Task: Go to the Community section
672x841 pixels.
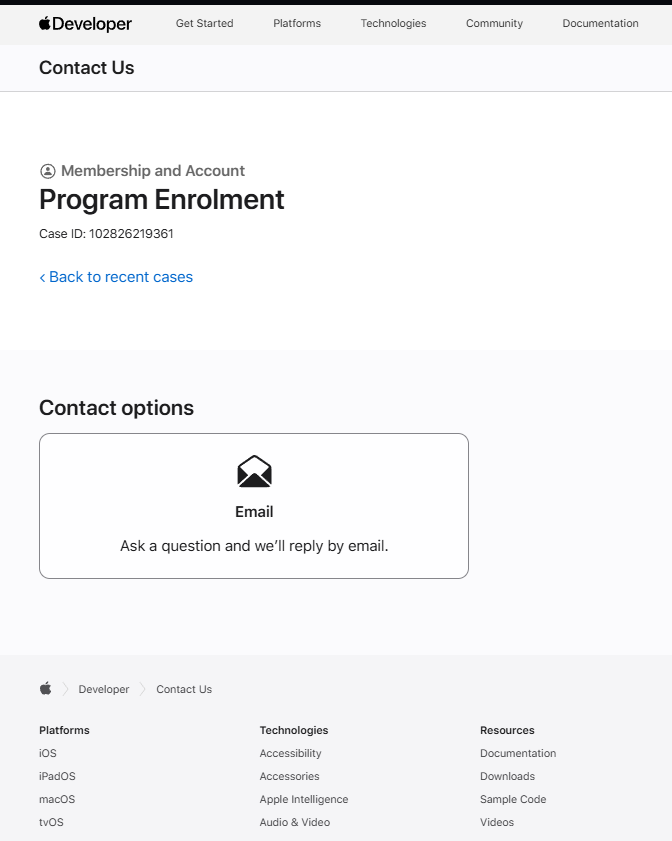Action: [494, 24]
